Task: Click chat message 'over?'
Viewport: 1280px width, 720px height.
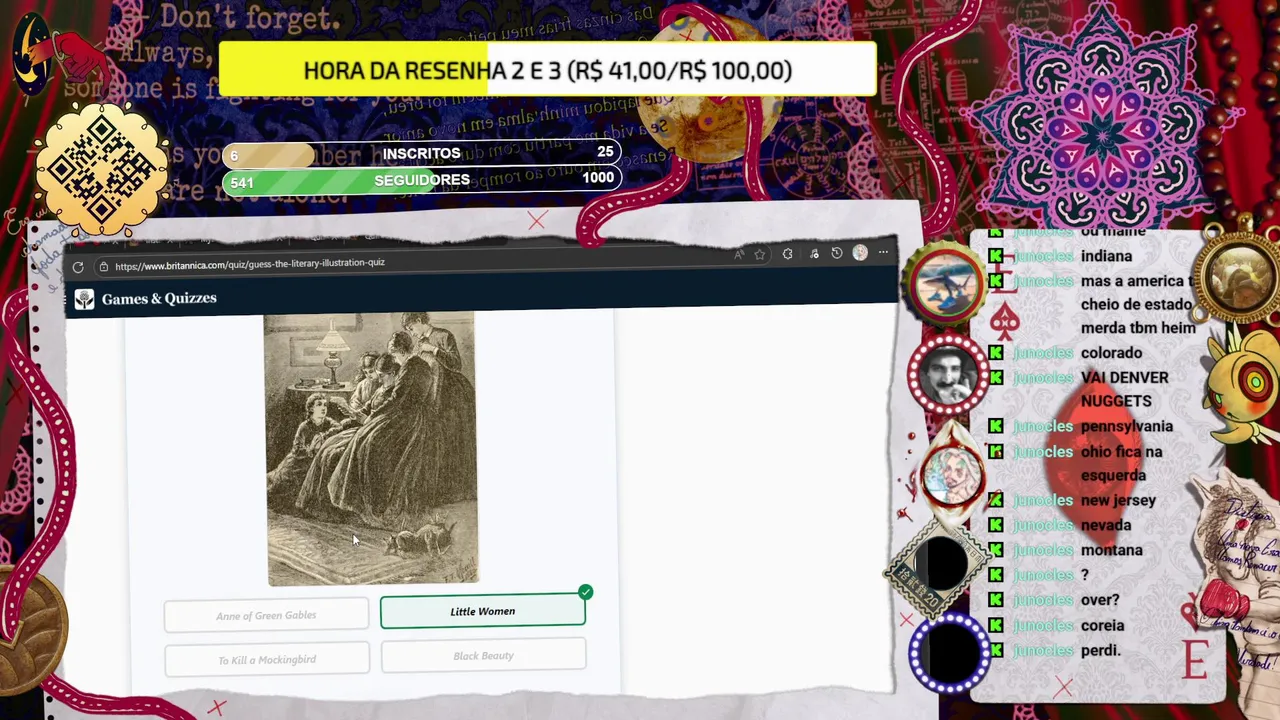Action: click(x=1100, y=600)
